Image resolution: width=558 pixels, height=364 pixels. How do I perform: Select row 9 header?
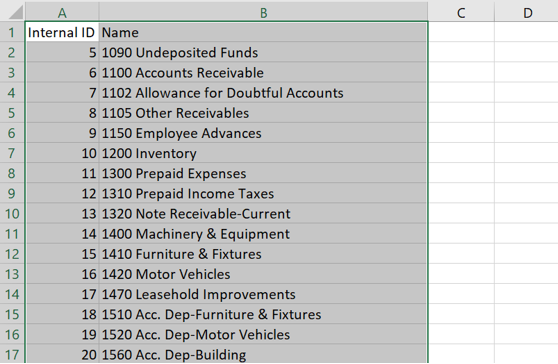12,194
